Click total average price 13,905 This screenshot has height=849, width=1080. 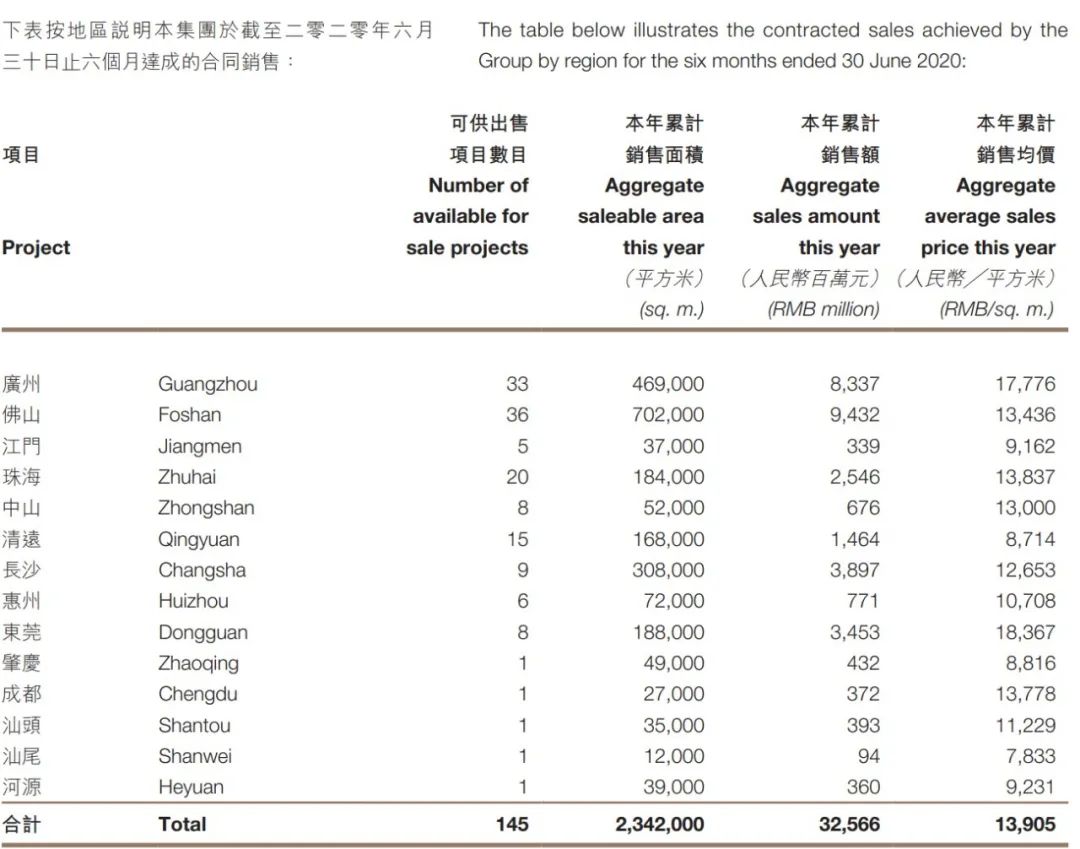click(x=1025, y=824)
